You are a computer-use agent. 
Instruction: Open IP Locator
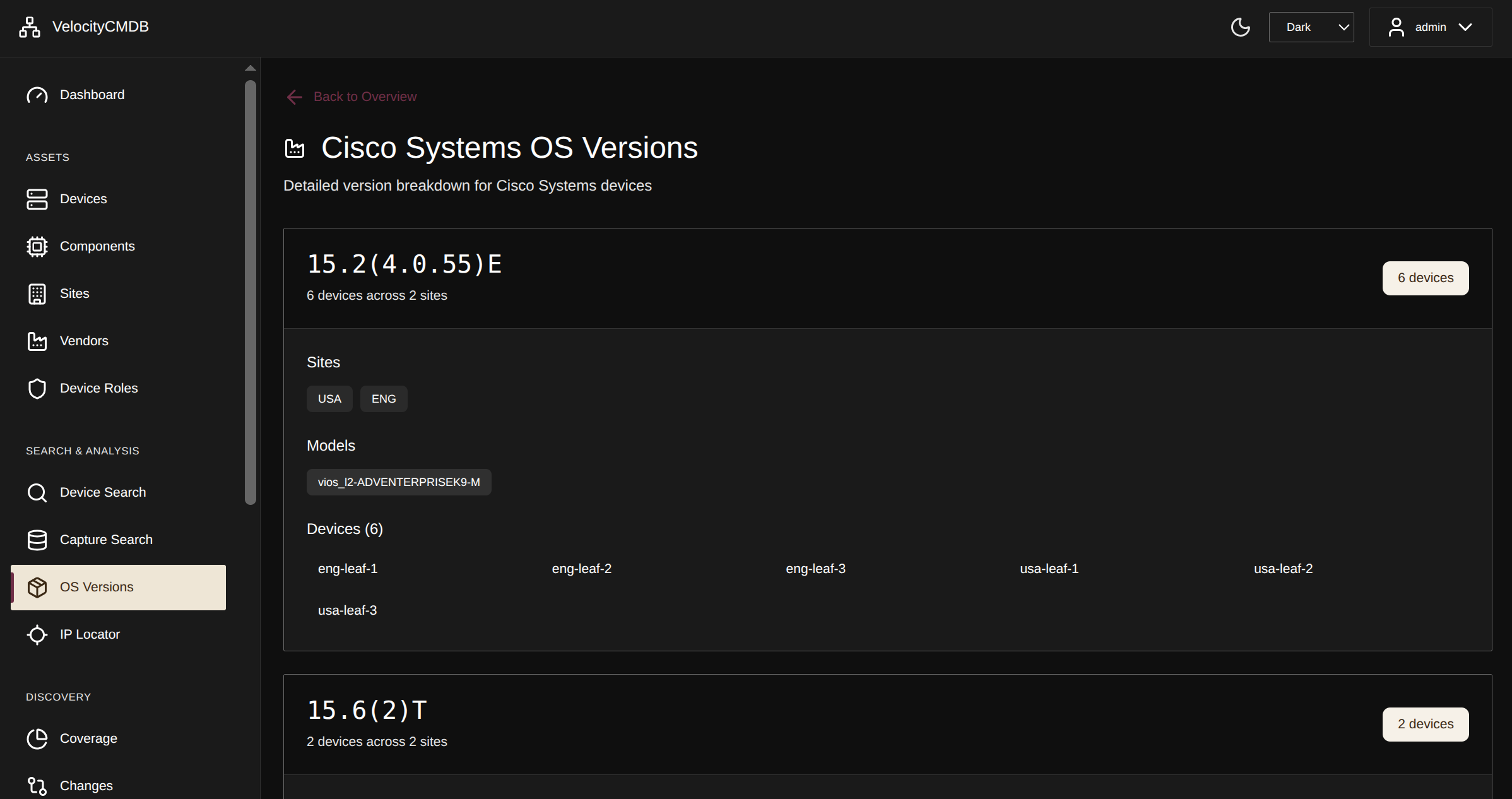119,635
